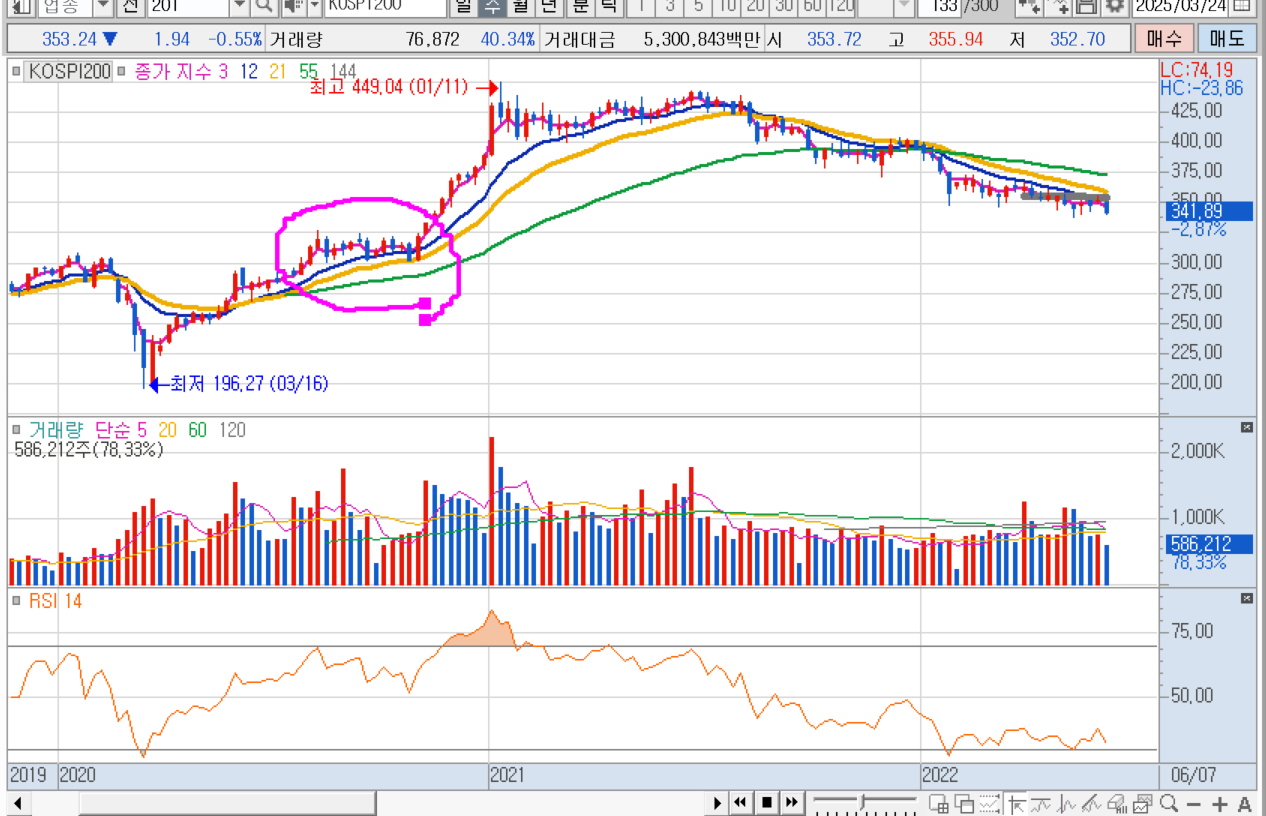Click the 매수 buy button
Image resolution: width=1266 pixels, height=816 pixels.
[1163, 40]
